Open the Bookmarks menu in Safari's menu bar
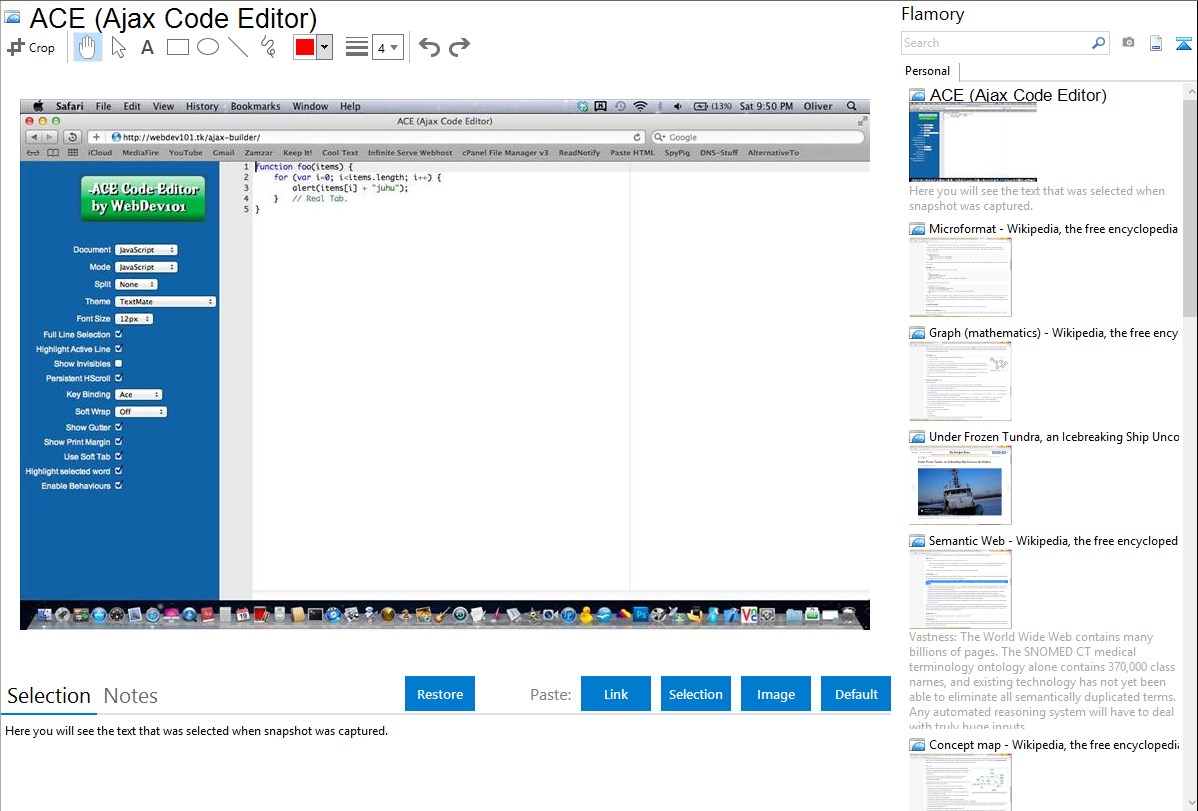The image size is (1198, 811). pyautogui.click(x=255, y=106)
